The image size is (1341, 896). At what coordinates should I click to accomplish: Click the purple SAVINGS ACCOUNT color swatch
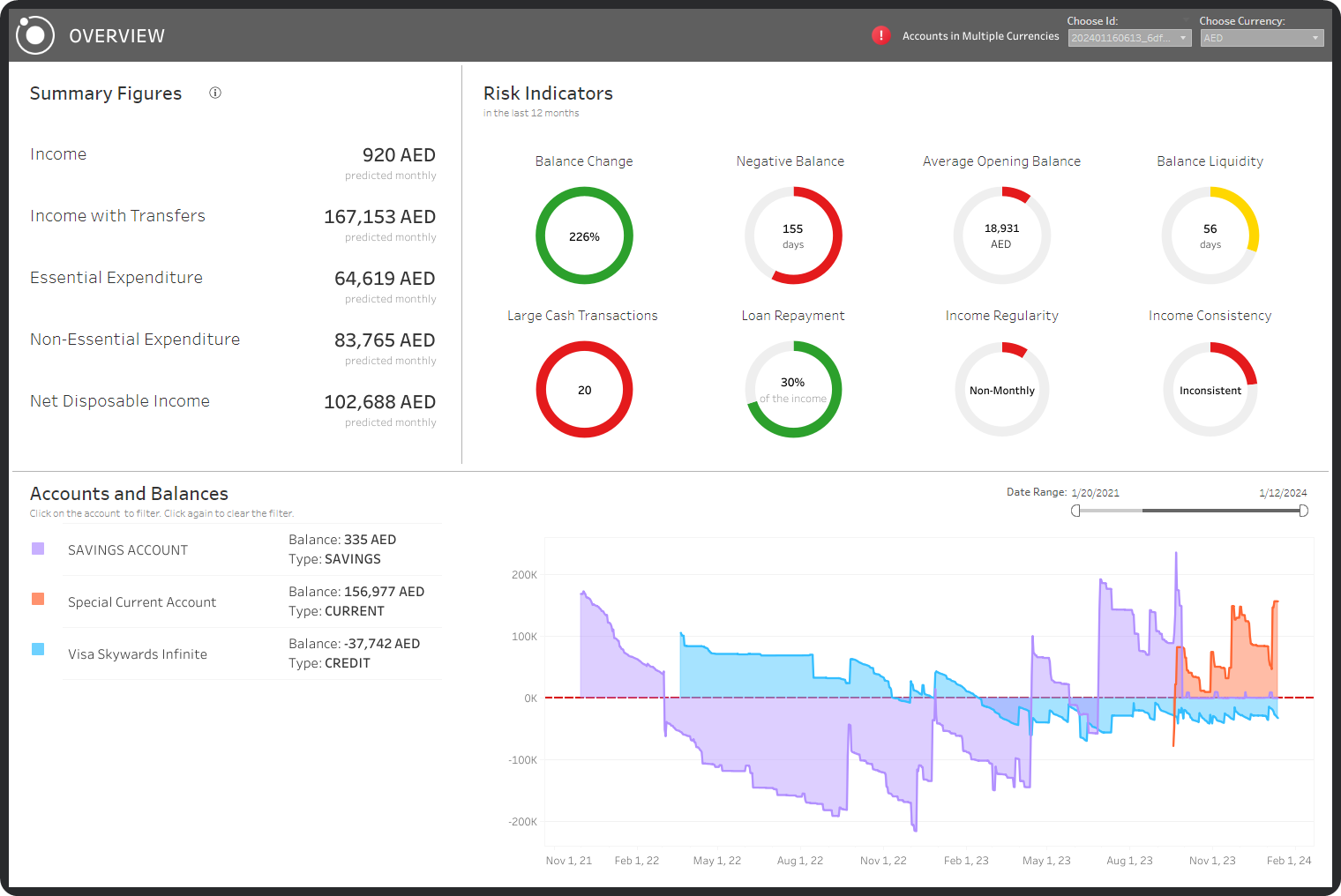click(x=38, y=547)
